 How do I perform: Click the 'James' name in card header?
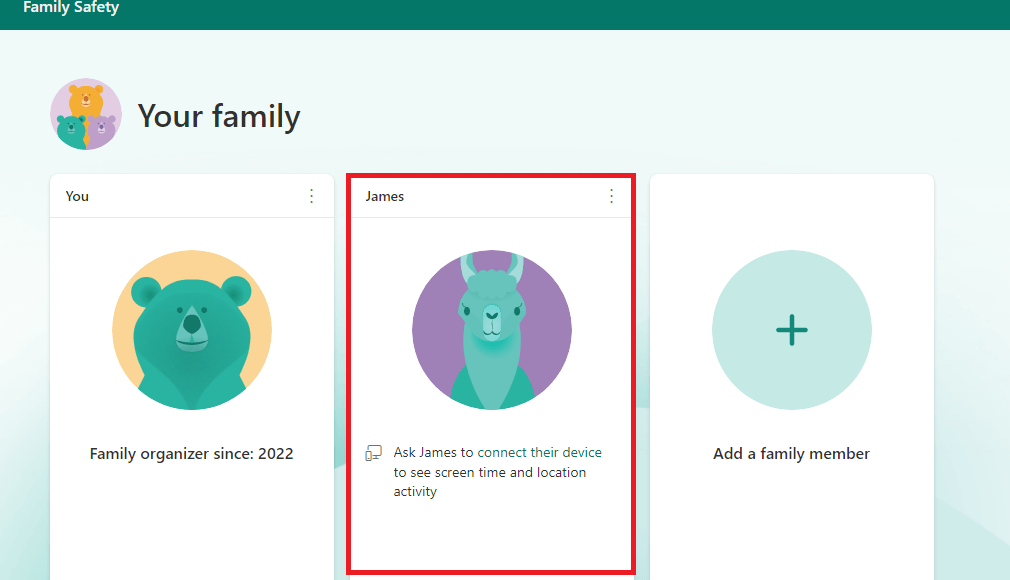[x=385, y=196]
